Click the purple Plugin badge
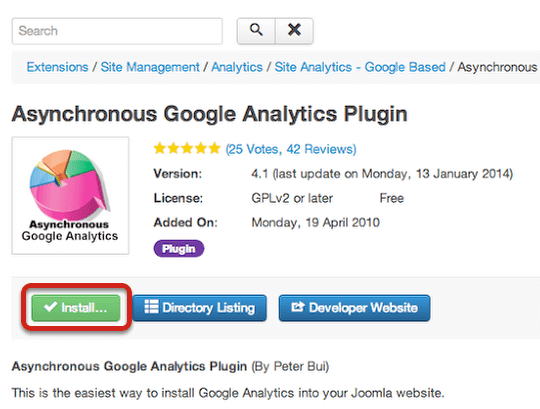The width and height of the screenshot is (540, 409). pyautogui.click(x=179, y=249)
